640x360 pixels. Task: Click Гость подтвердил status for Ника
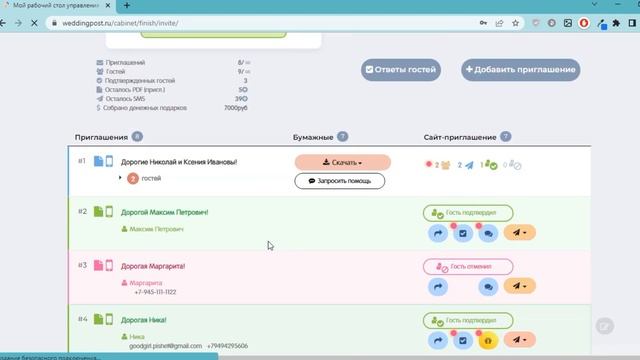pyautogui.click(x=468, y=320)
